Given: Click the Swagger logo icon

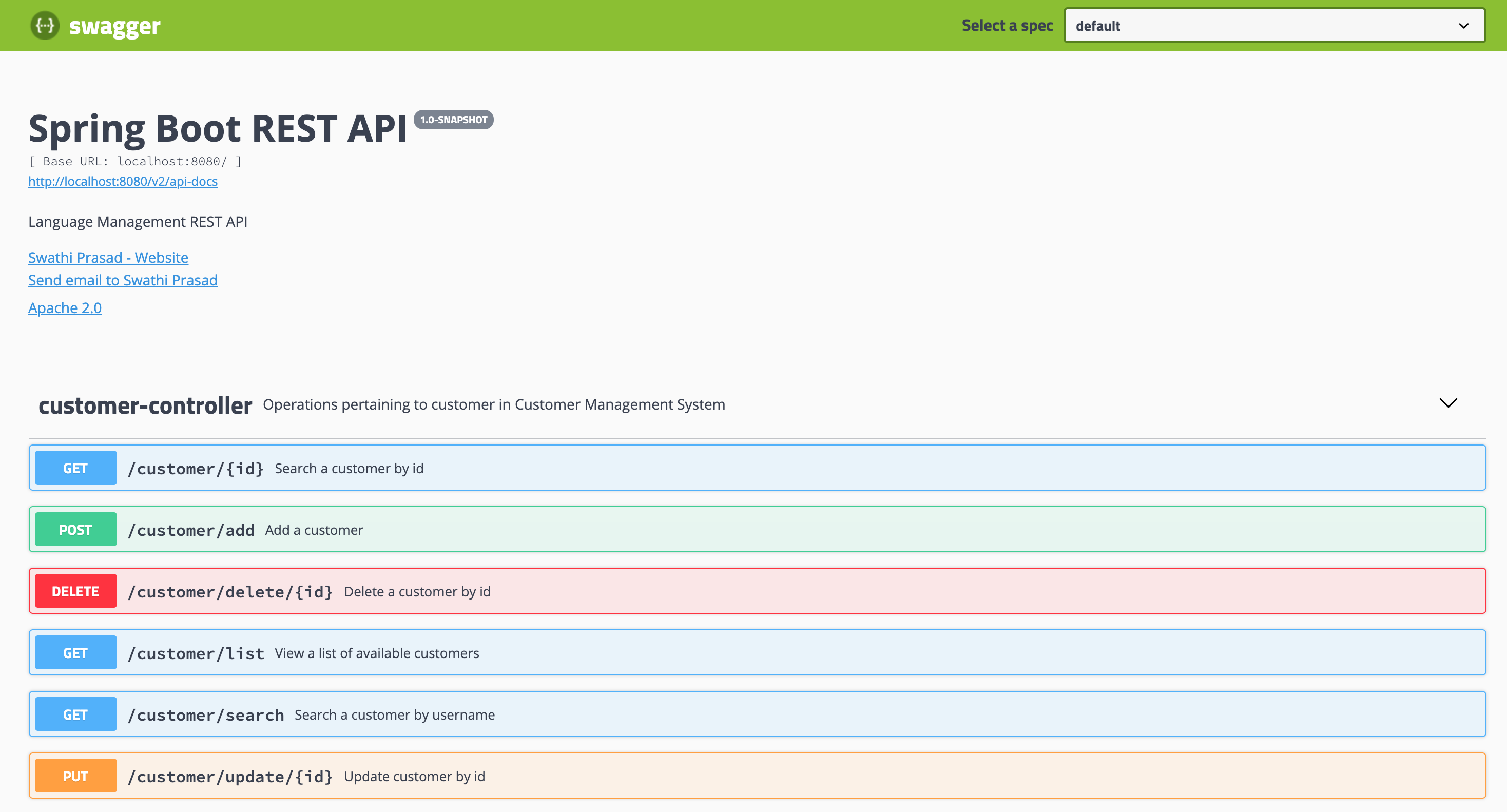Looking at the screenshot, I should (x=45, y=26).
